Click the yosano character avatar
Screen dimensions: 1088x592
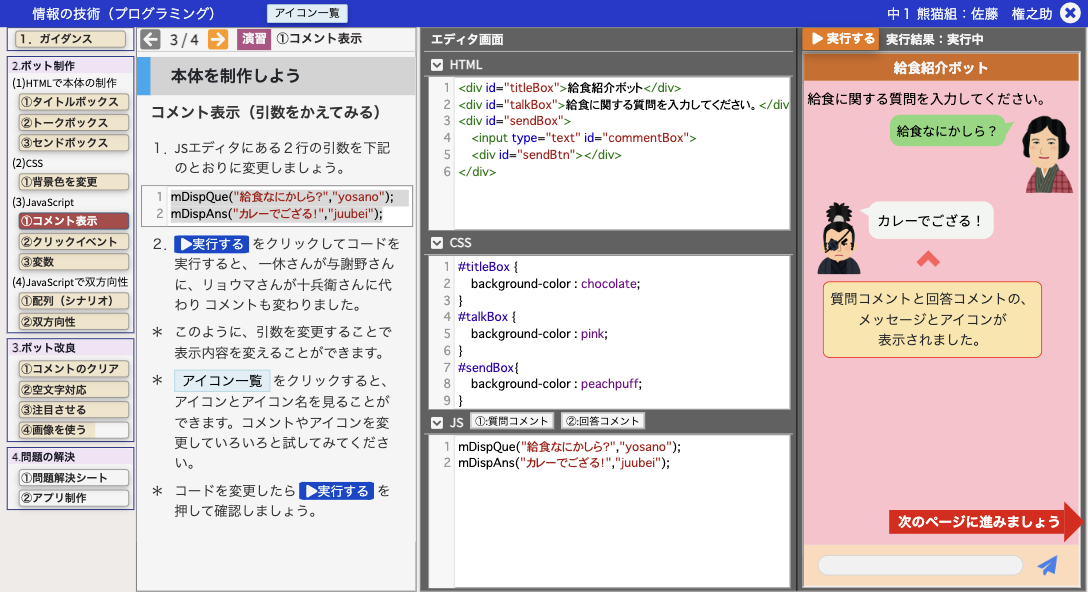pos(1048,153)
